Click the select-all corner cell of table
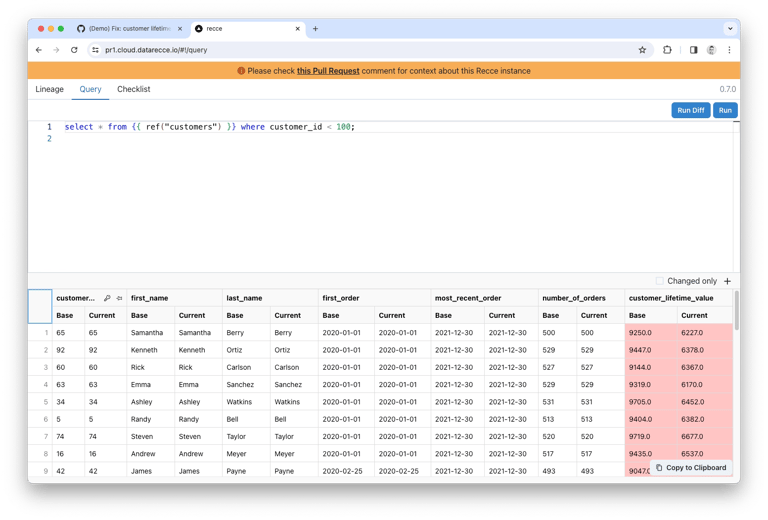 tap(40, 307)
